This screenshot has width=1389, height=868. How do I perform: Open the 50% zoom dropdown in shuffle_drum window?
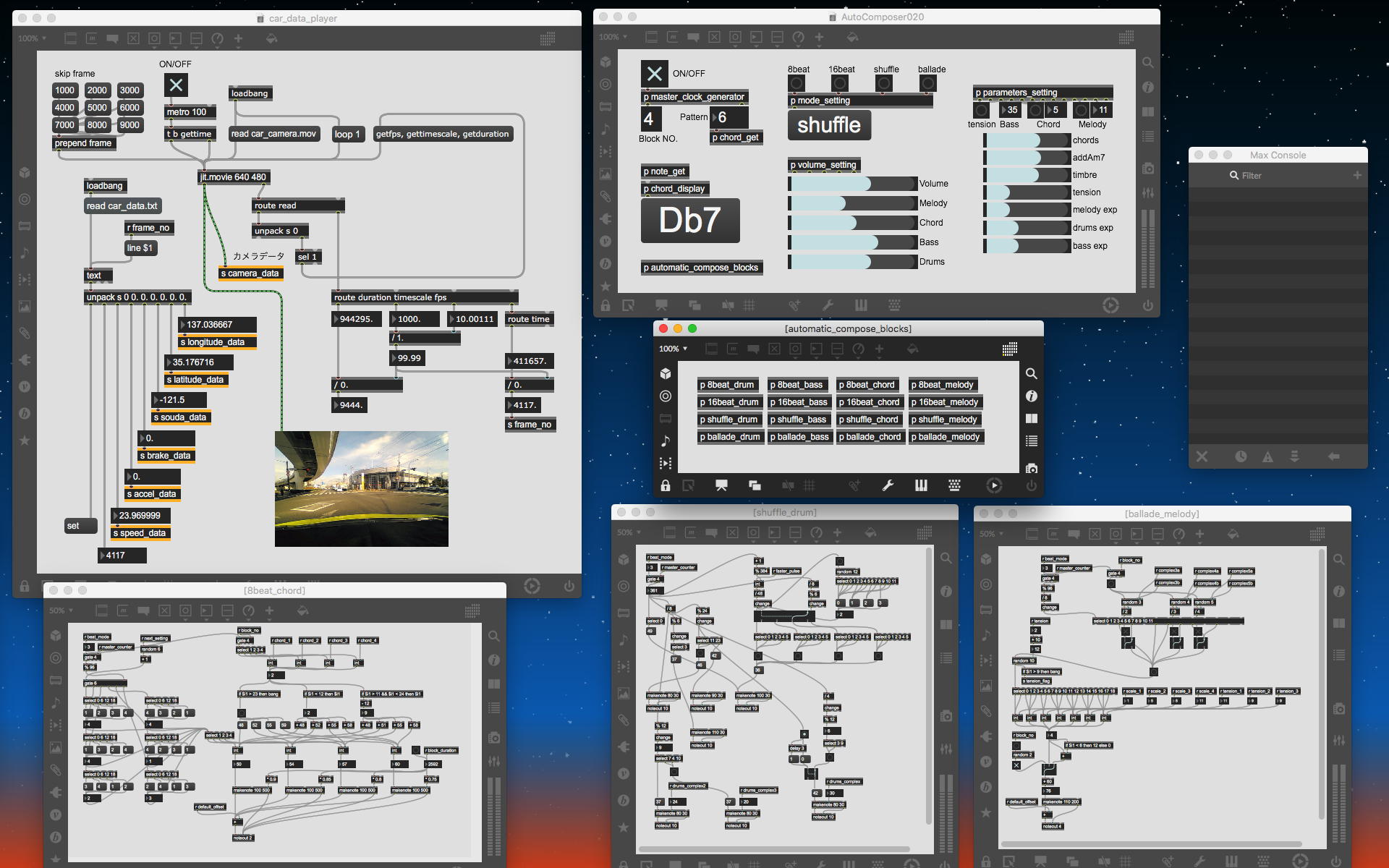(628, 532)
